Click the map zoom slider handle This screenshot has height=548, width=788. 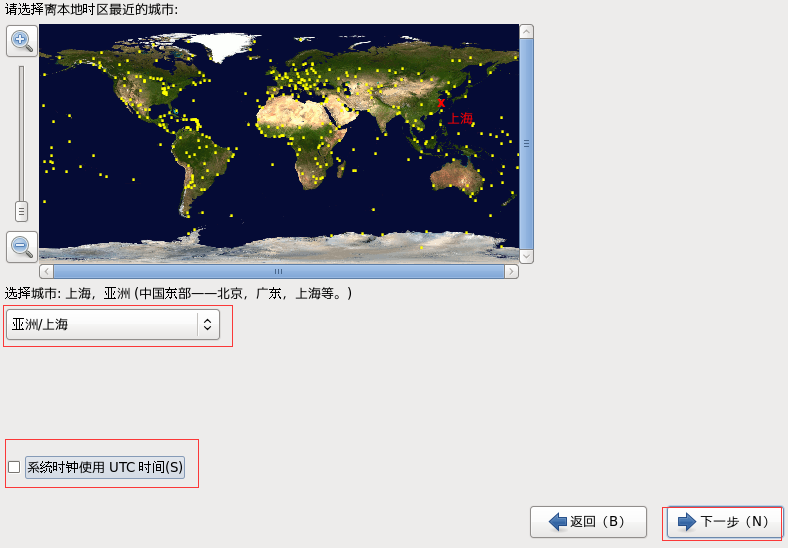click(x=21, y=211)
